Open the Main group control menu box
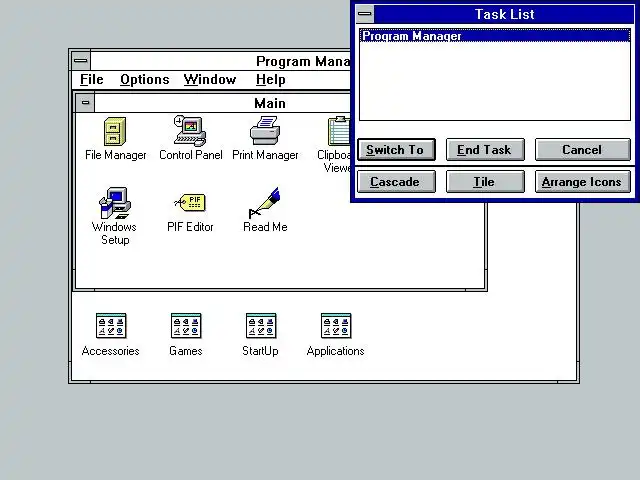This screenshot has height=480, width=640. click(x=85, y=103)
